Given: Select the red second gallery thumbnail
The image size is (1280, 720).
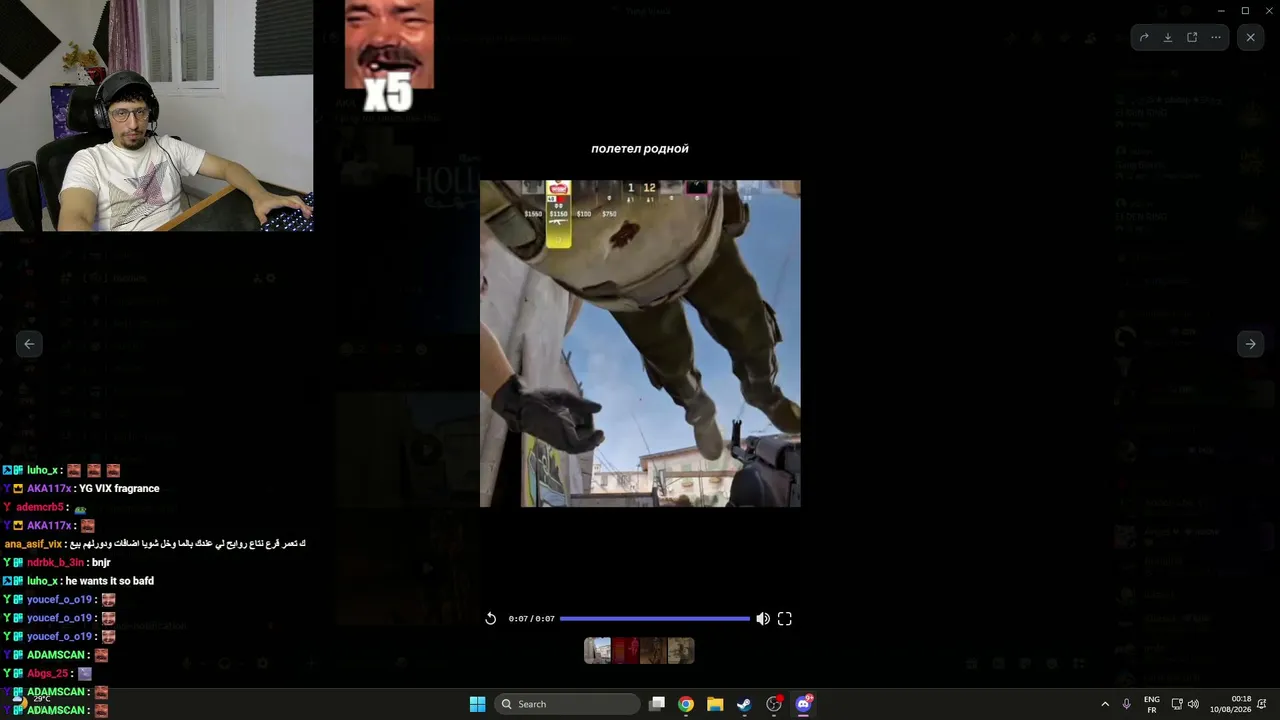Looking at the screenshot, I should click(625, 651).
